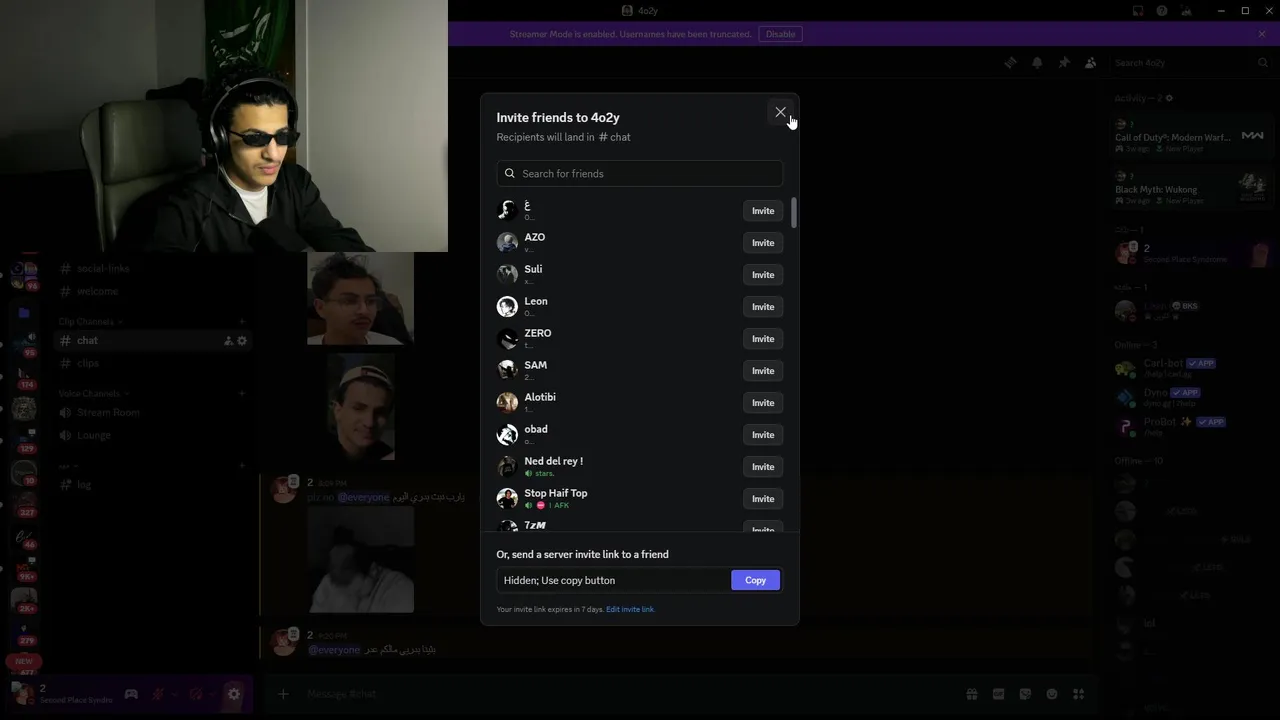Toggle headset deafen in the user panel

196,694
